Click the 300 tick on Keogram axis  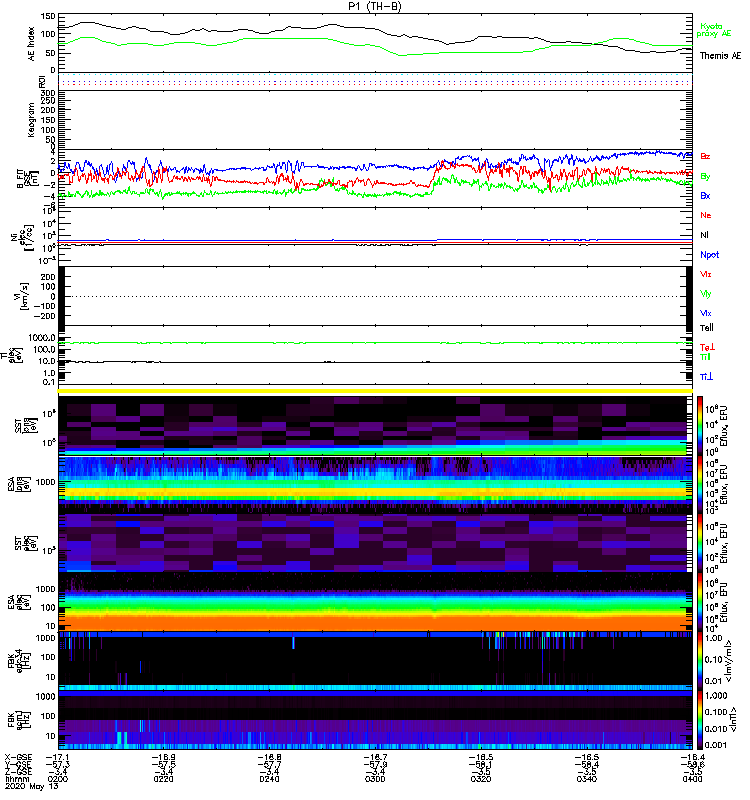(48, 93)
